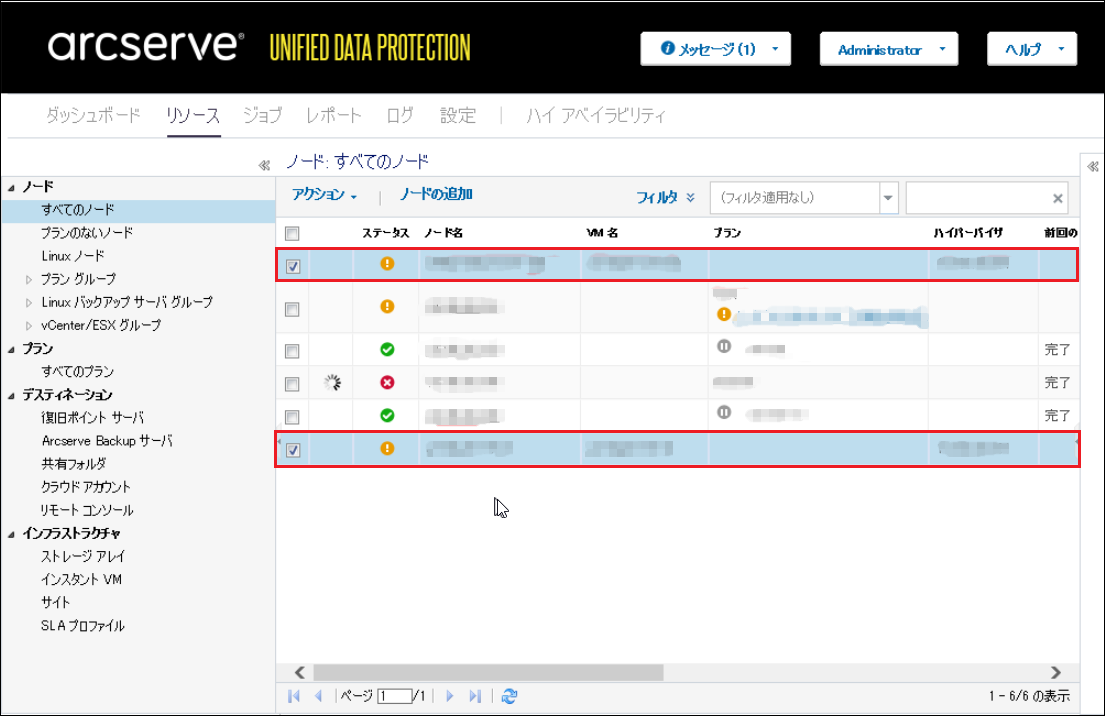Clear the search field with the X icon
The height and width of the screenshot is (716, 1105).
click(x=1058, y=199)
